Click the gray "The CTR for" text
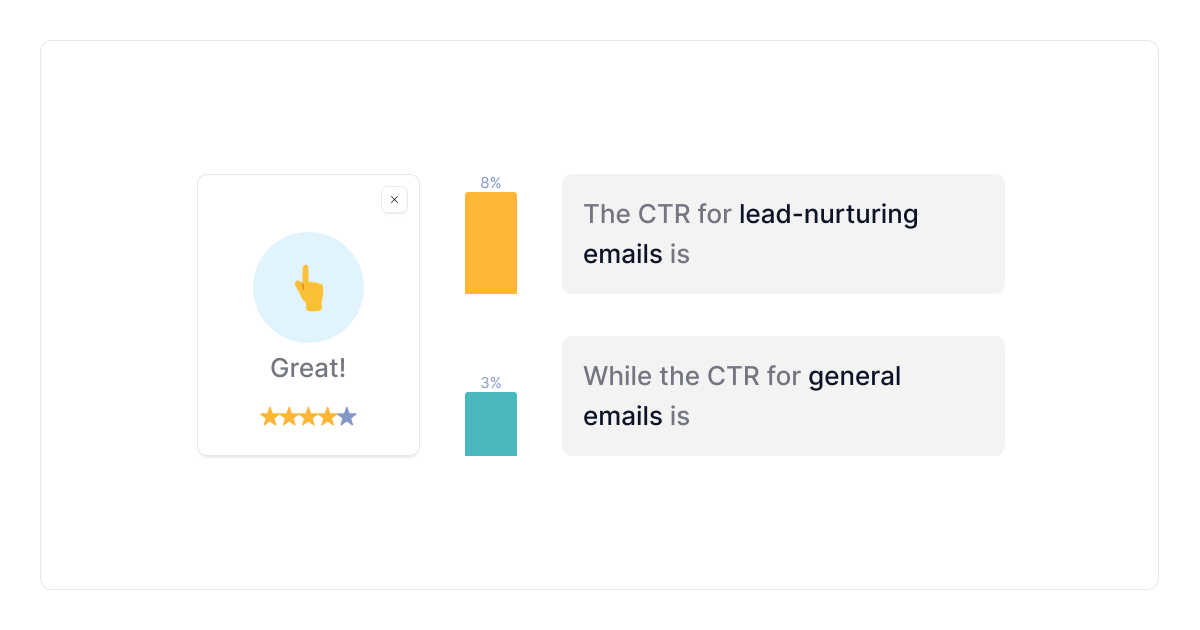The image size is (1200, 630). coord(658,214)
